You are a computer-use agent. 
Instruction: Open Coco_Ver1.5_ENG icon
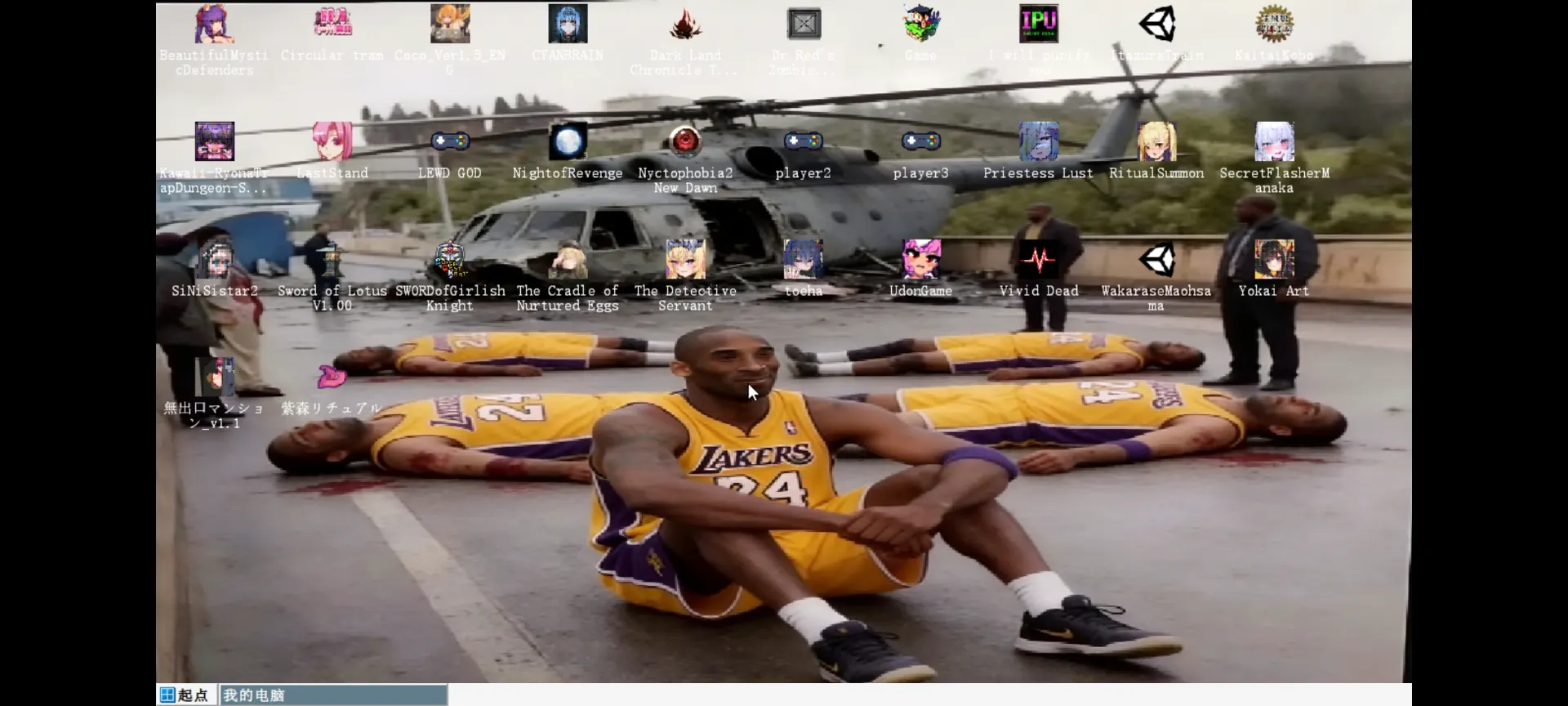450,25
